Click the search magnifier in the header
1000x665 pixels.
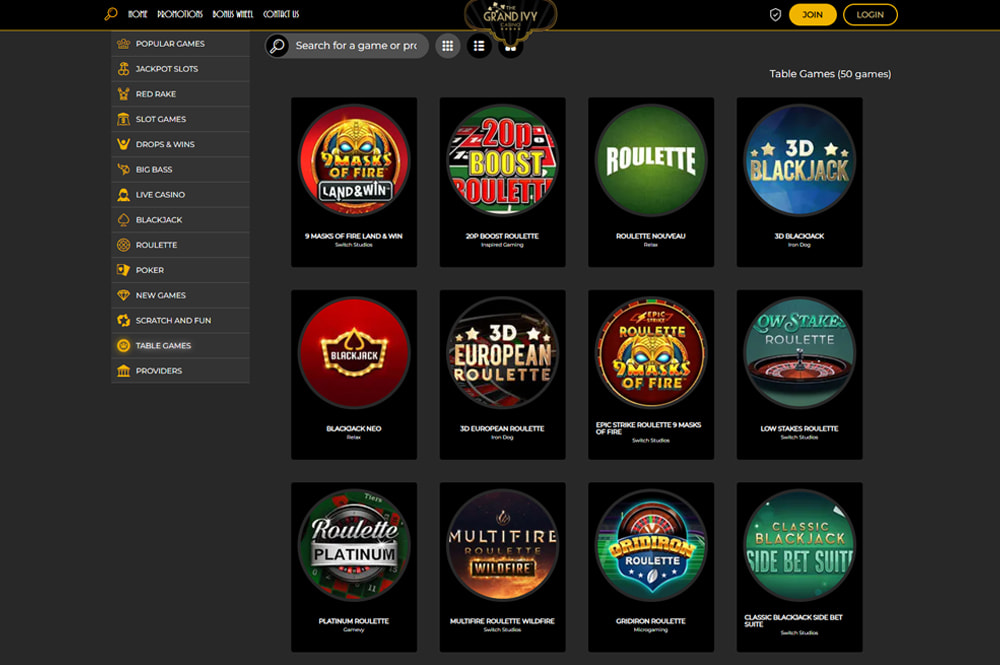point(111,14)
